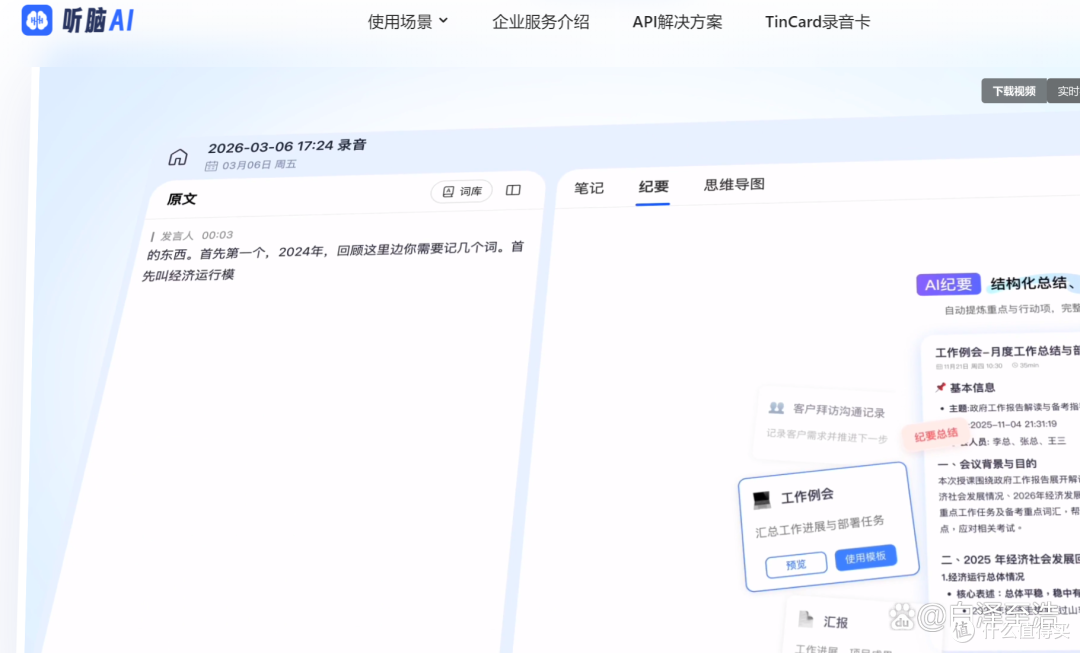1080x653 pixels.
Task: Click the 听脑AI brand name text
Action: coord(98,21)
